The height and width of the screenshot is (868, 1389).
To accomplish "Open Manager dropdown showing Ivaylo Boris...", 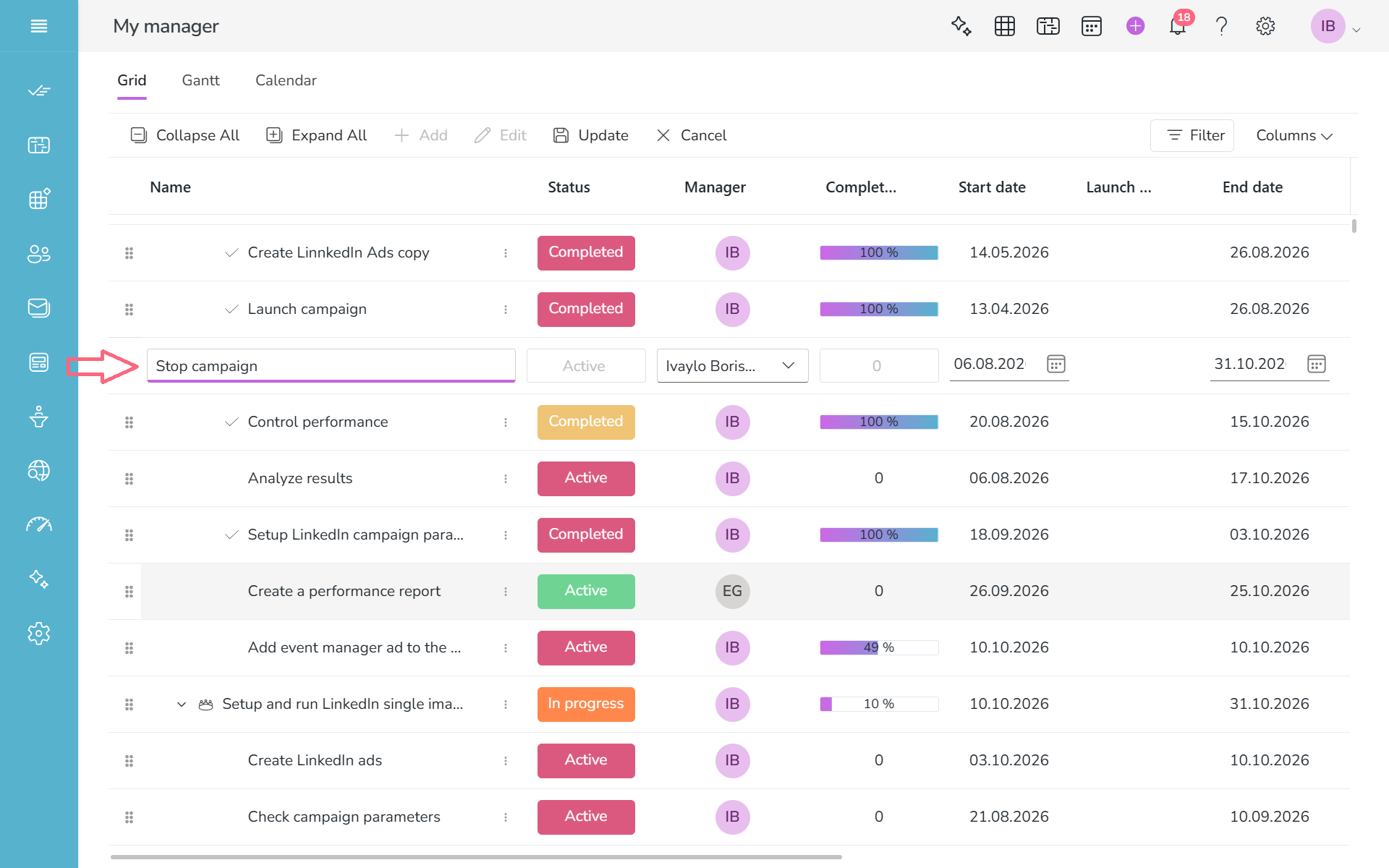I will tap(732, 366).
